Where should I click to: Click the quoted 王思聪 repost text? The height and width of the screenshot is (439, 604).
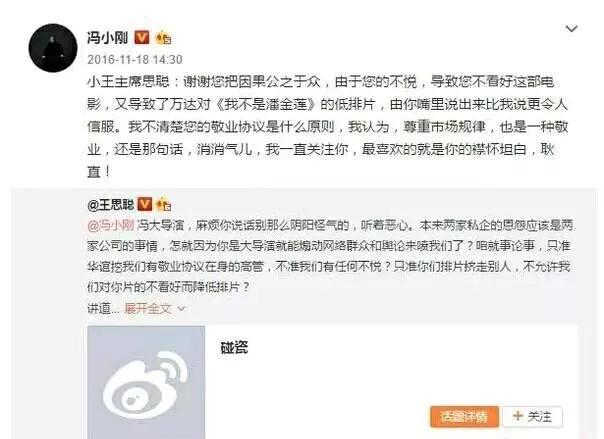[x=330, y=256]
